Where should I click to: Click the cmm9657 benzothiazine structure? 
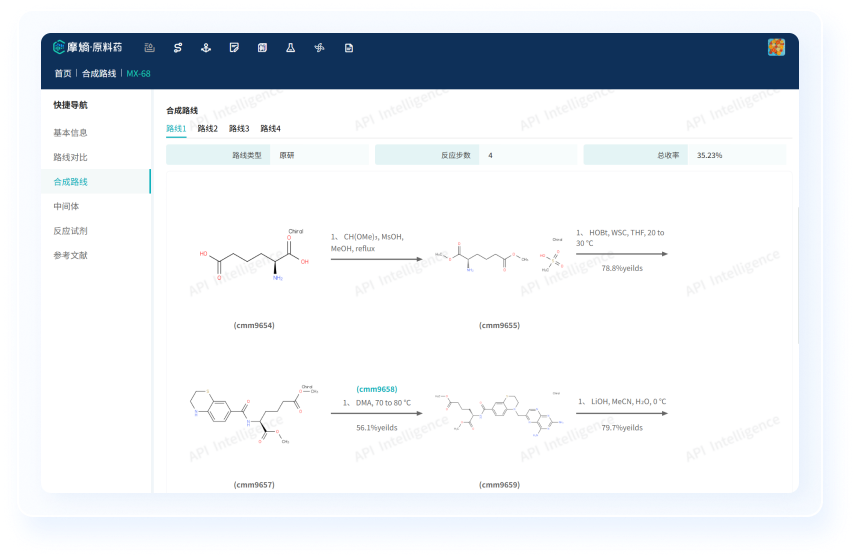tap(254, 414)
